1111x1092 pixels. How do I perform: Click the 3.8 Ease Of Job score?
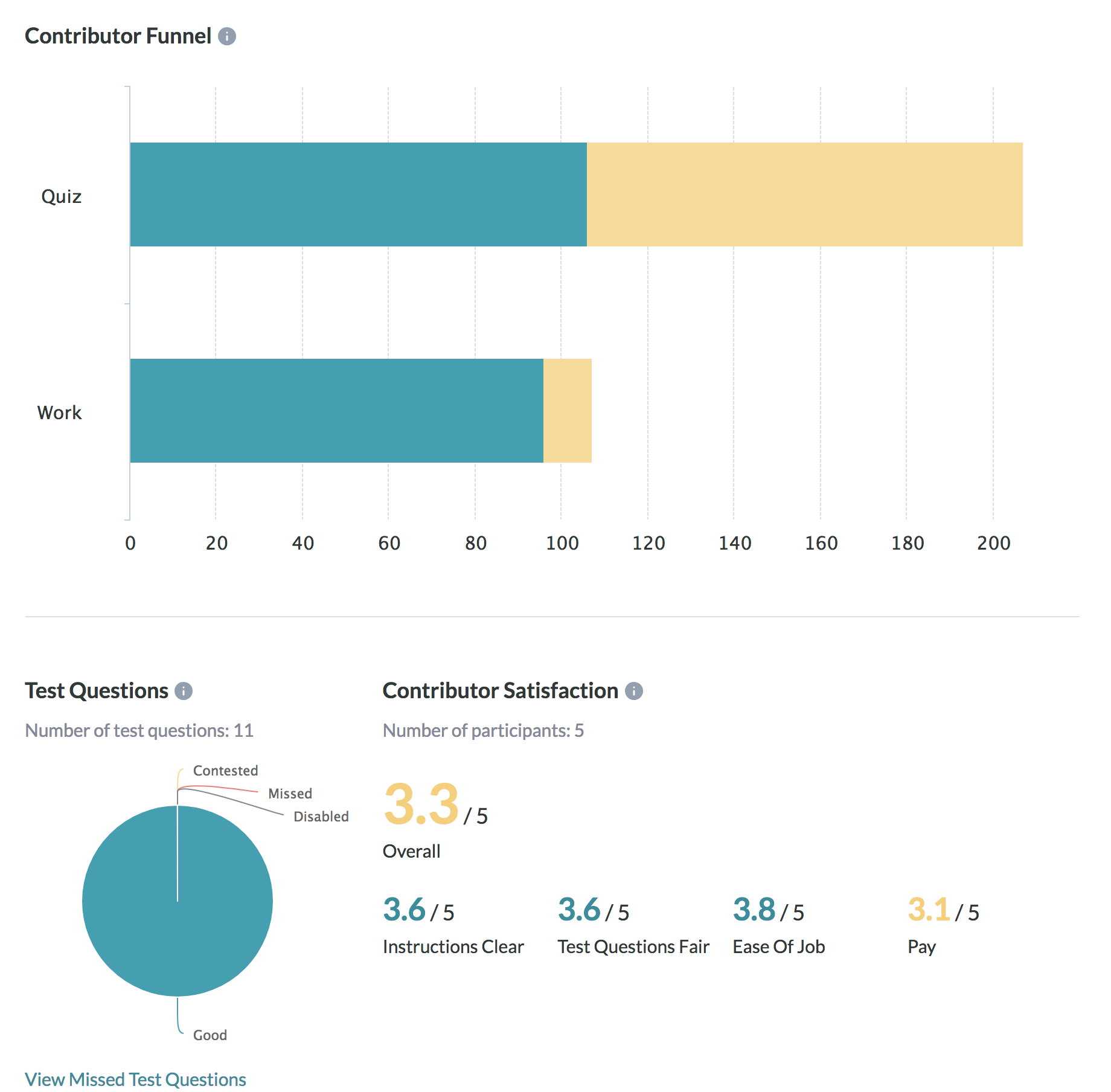[754, 910]
